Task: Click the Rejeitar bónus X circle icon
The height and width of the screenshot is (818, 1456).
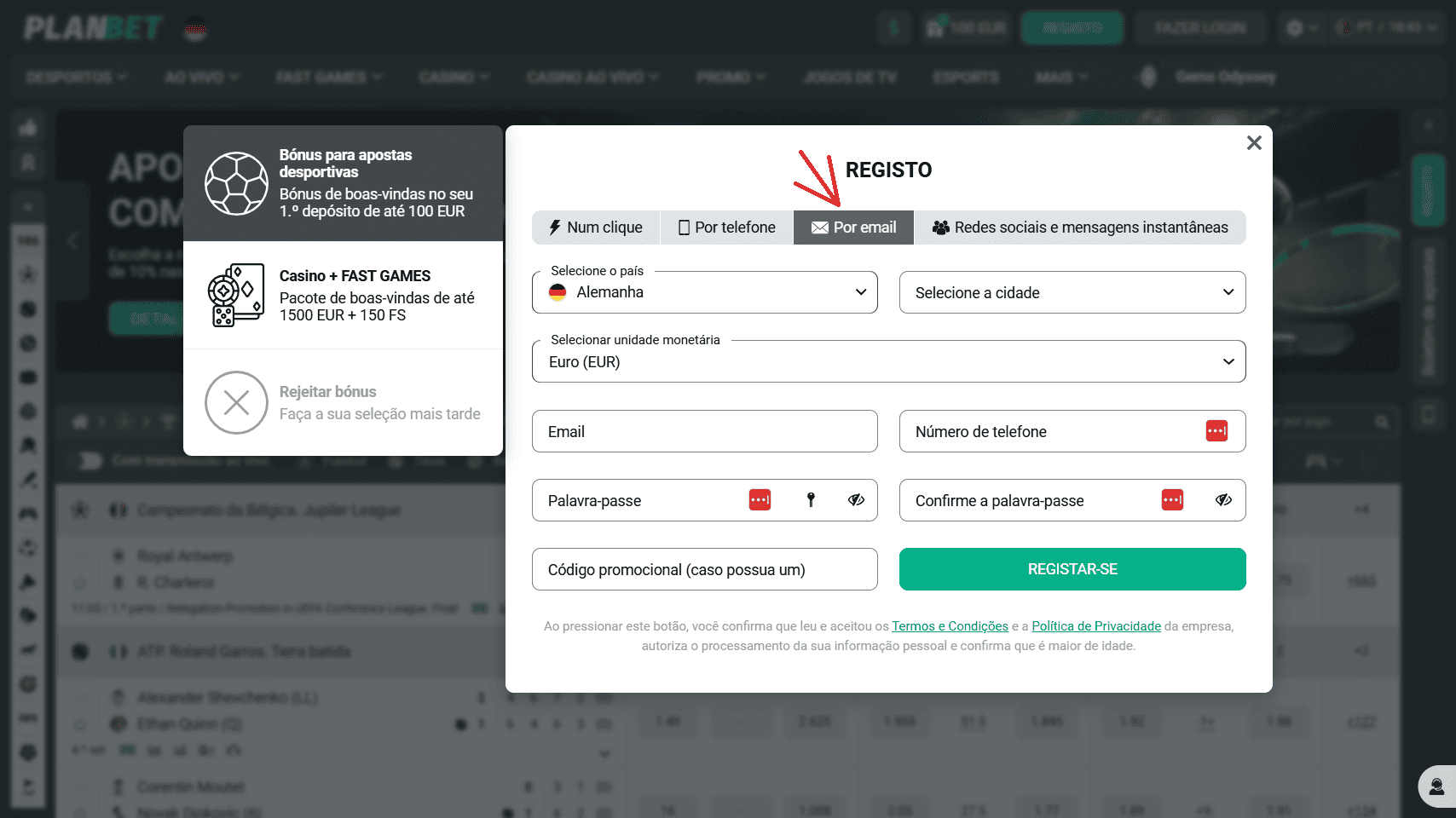Action: 236,402
